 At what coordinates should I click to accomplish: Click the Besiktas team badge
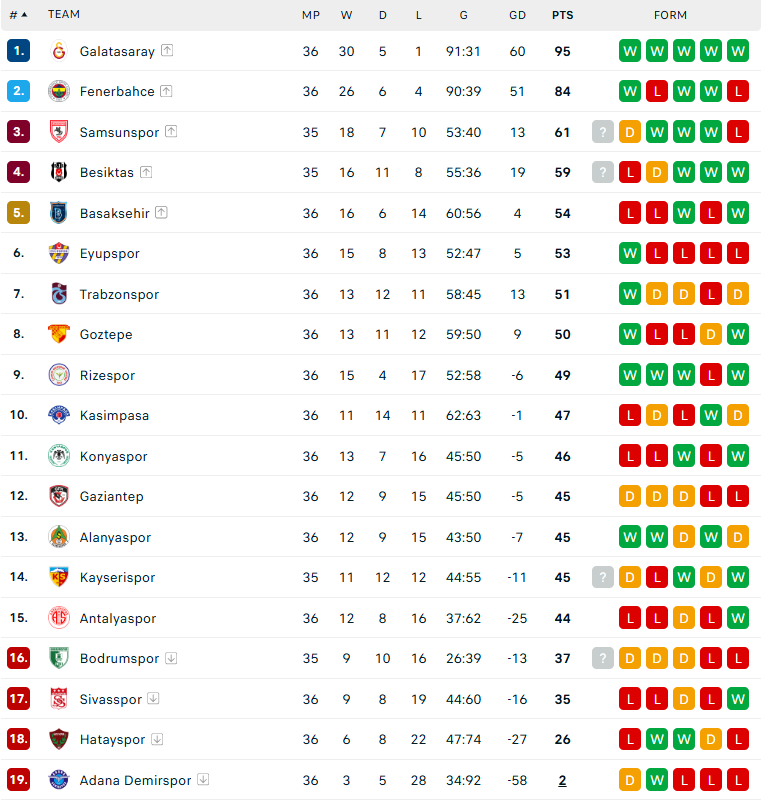[x=59, y=172]
